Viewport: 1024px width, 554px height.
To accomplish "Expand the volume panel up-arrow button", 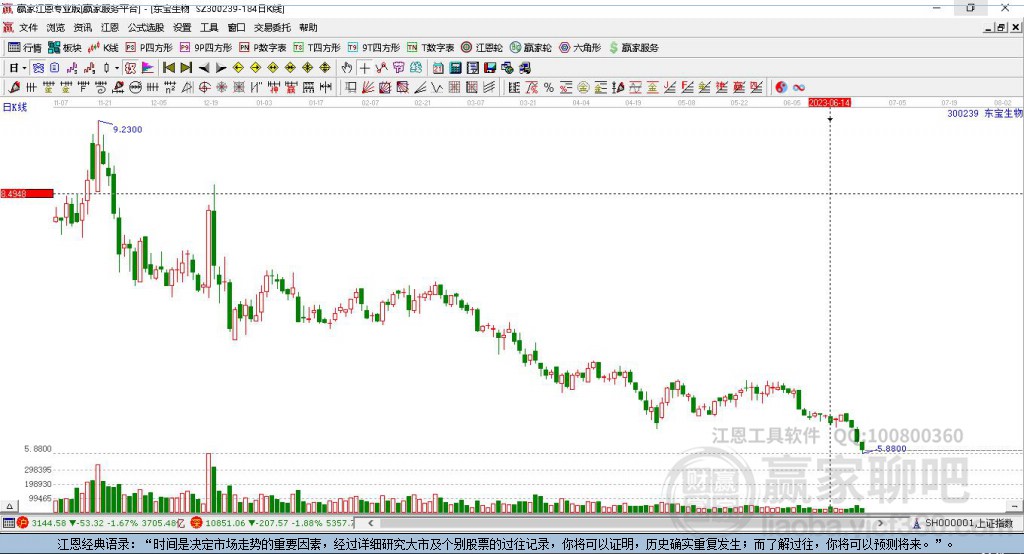I will (9, 506).
